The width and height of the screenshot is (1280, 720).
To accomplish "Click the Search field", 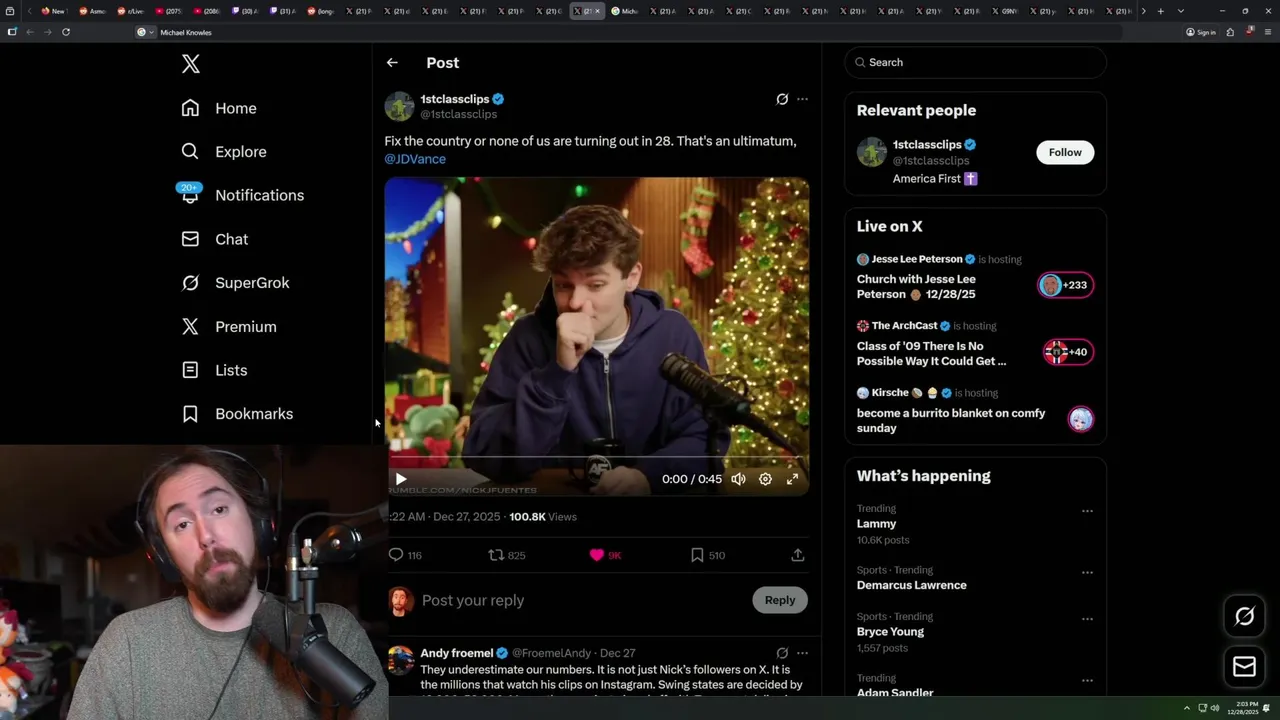I will [976, 62].
